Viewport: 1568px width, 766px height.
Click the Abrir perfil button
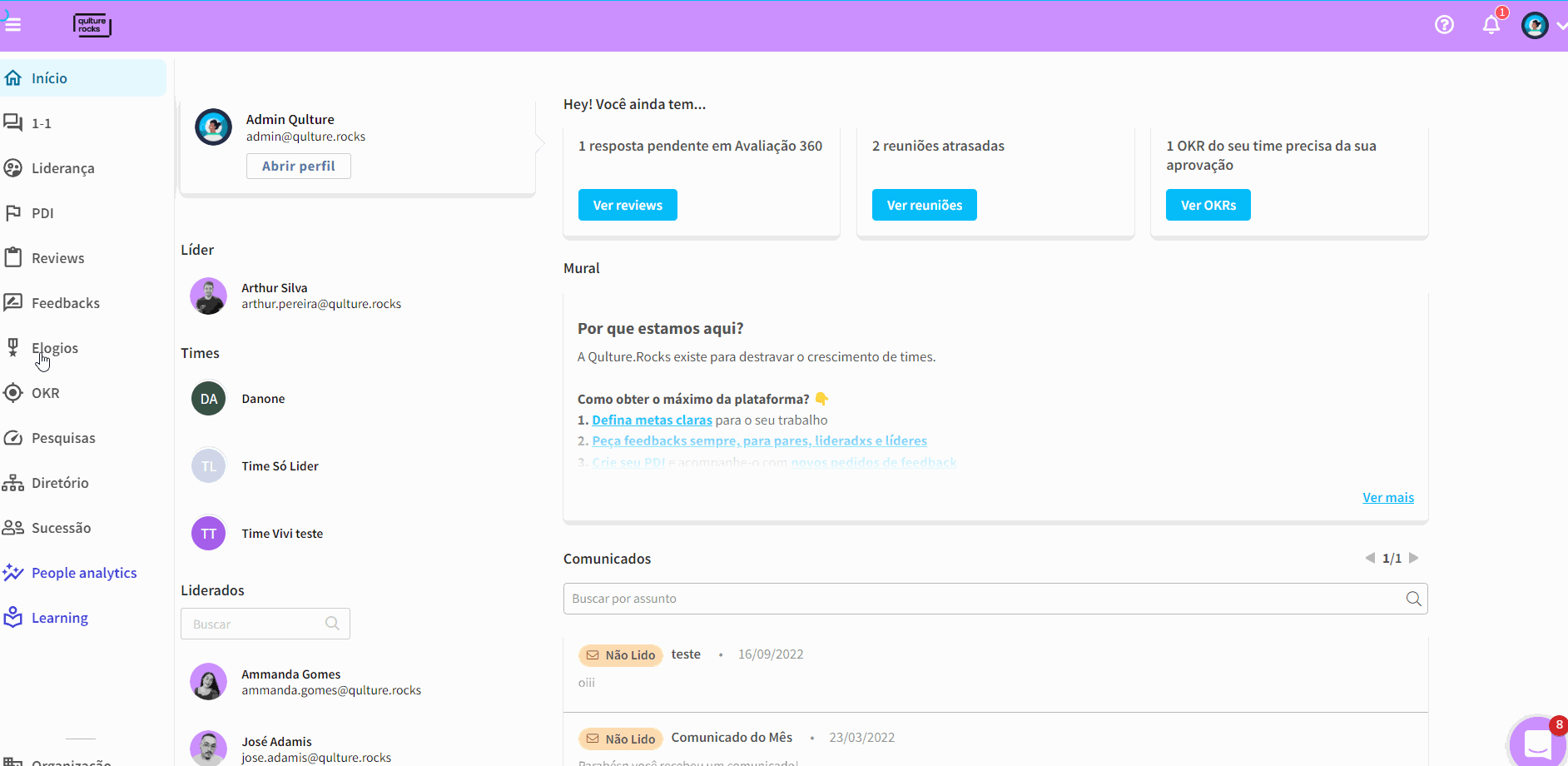pyautogui.click(x=298, y=167)
